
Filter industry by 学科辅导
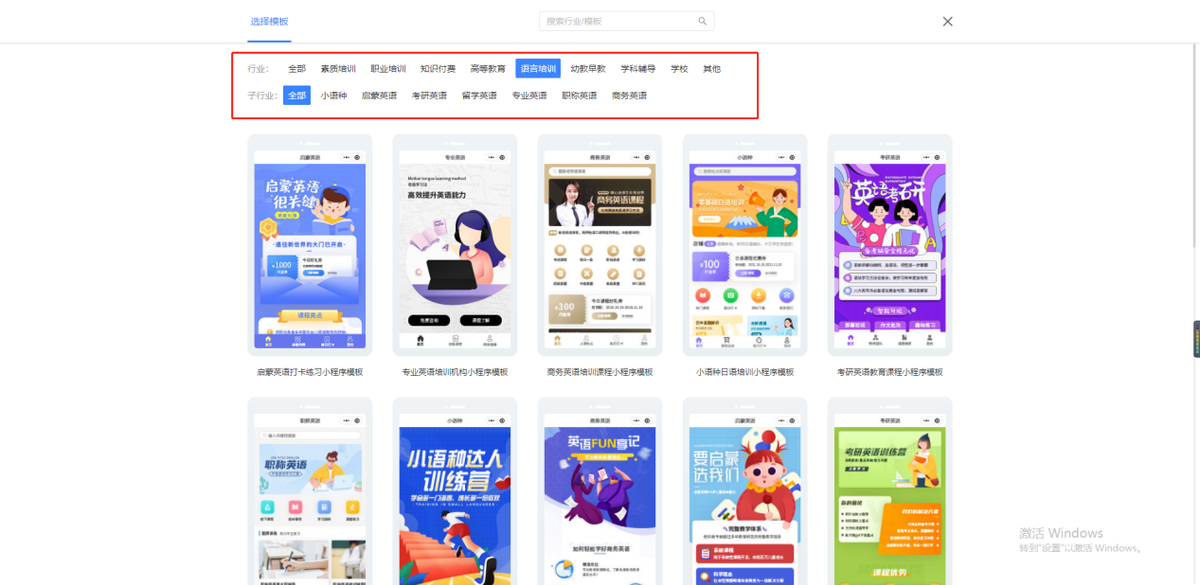638,69
